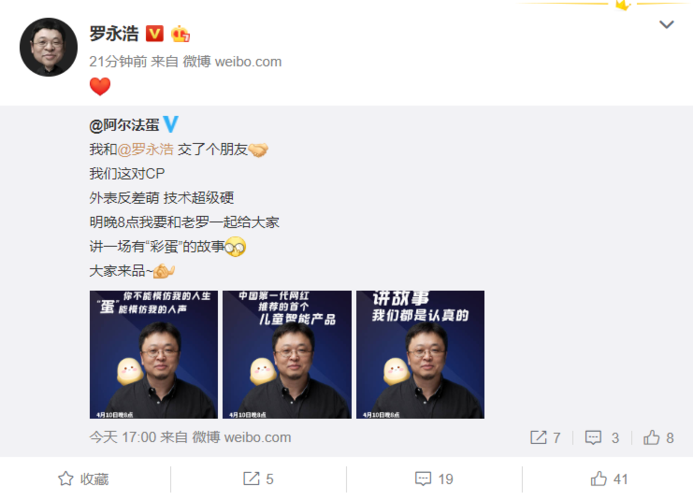693x500 pixels.
Task: Open the @罗永浩 mention in the reposted text
Action: click(145, 149)
